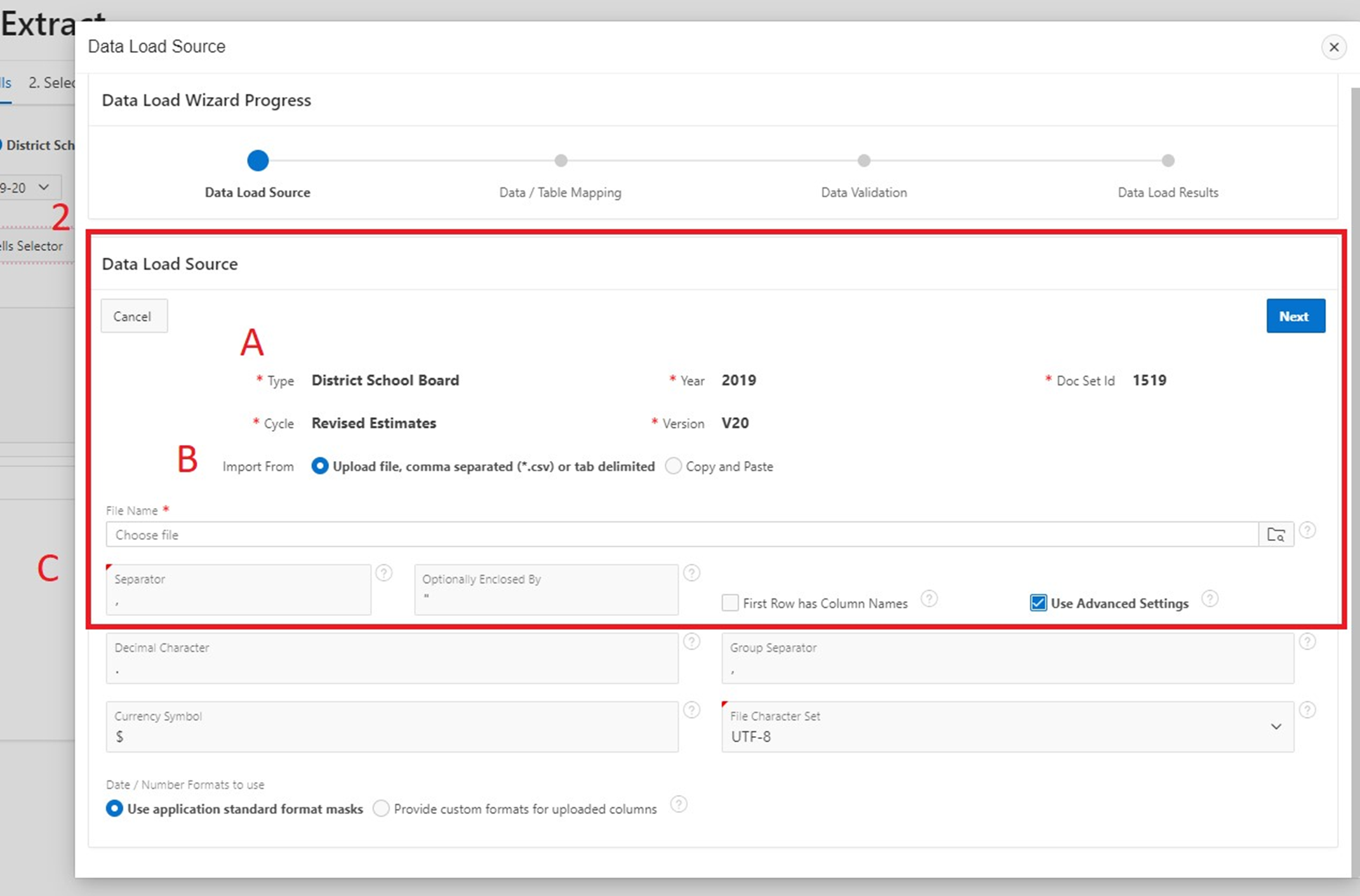The height and width of the screenshot is (896, 1360).
Task: Select the Copy and Paste radio option
Action: point(673,466)
